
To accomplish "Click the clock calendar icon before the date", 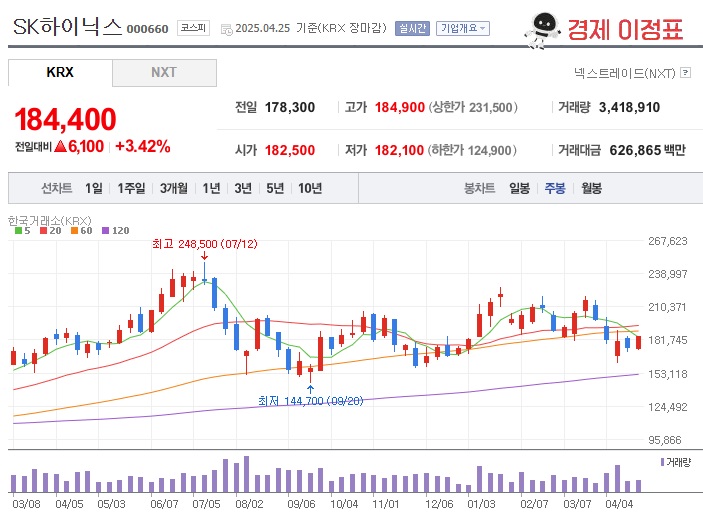I will (x=226, y=30).
